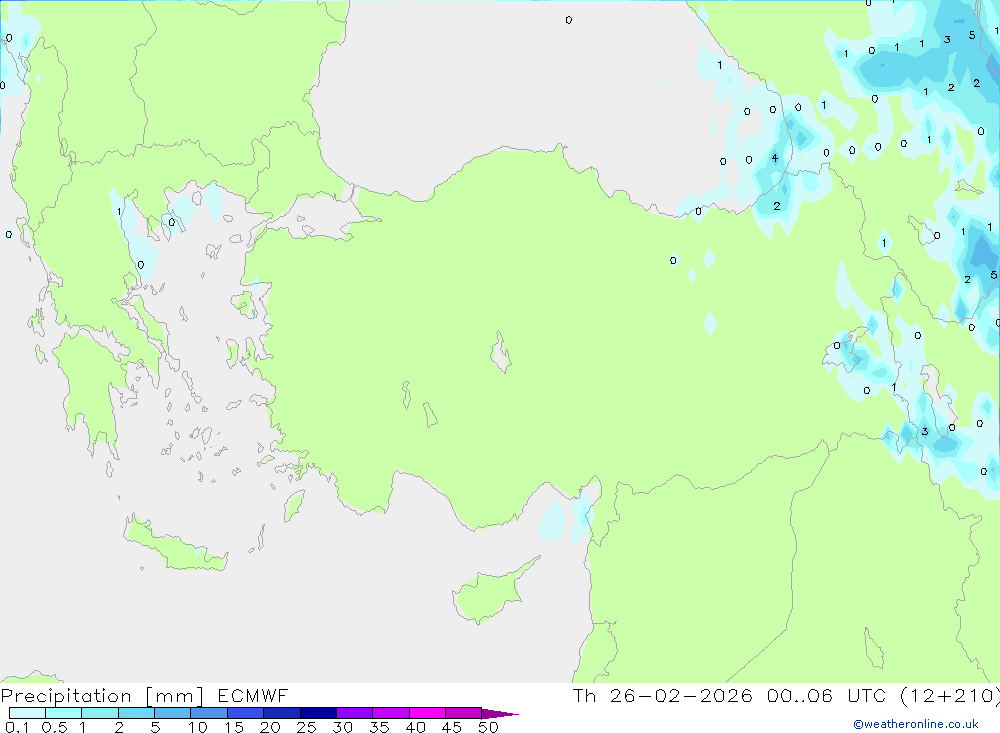Click the '0.1' legend scale label
Screen dimensions: 1000x733
tap(17, 727)
